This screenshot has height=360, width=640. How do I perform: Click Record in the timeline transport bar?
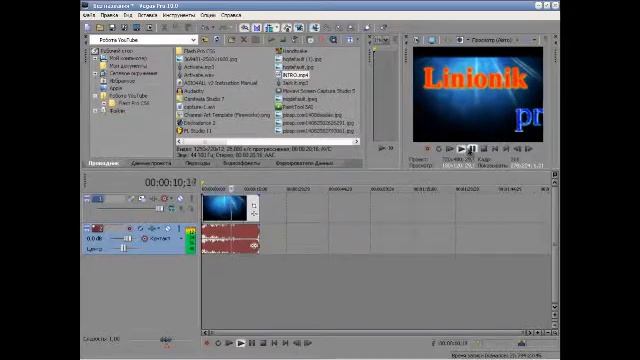point(207,343)
